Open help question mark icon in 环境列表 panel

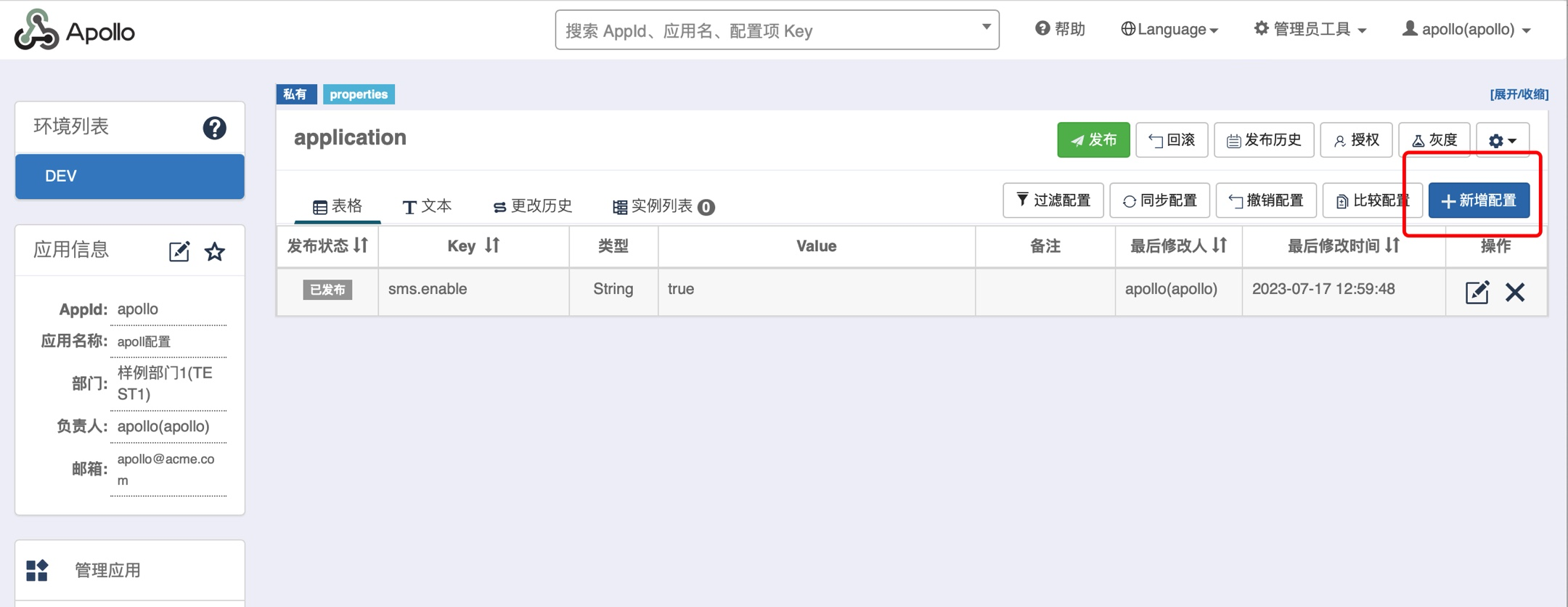[x=214, y=129]
